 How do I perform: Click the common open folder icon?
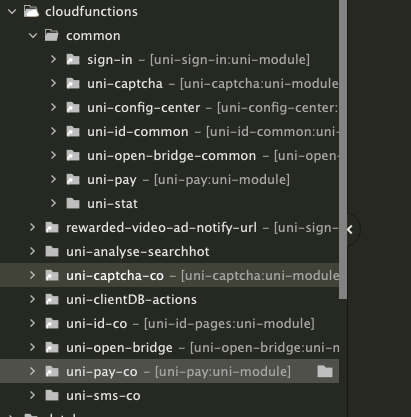[52, 36]
